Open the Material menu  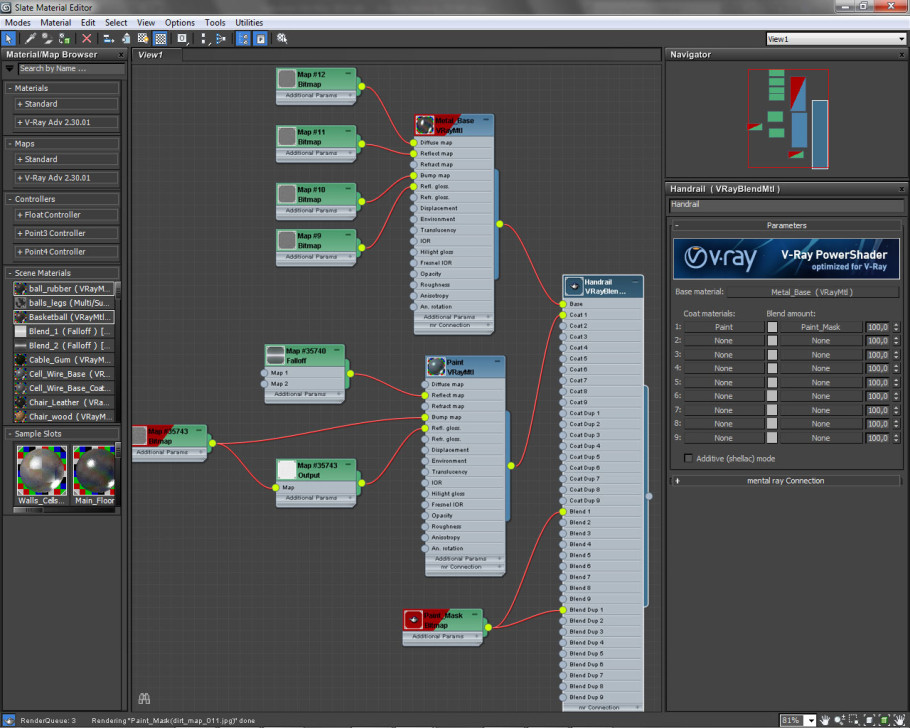coord(56,23)
